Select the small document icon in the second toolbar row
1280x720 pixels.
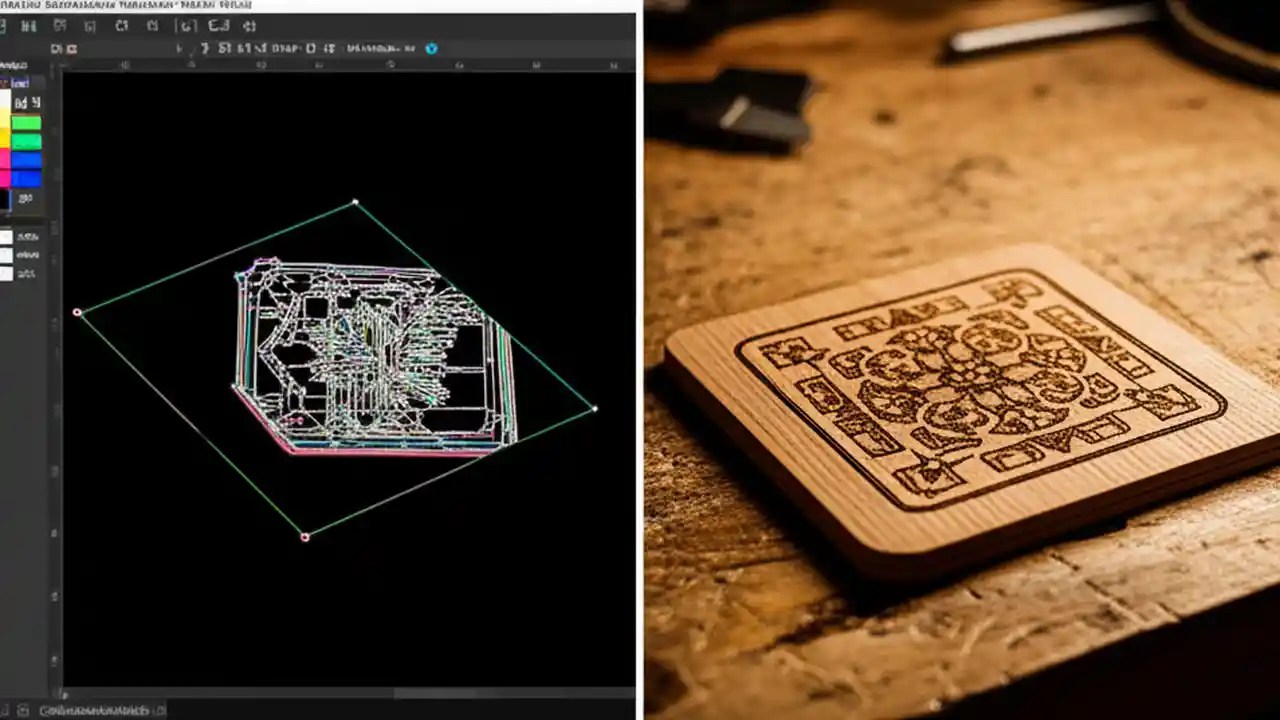[x=56, y=48]
